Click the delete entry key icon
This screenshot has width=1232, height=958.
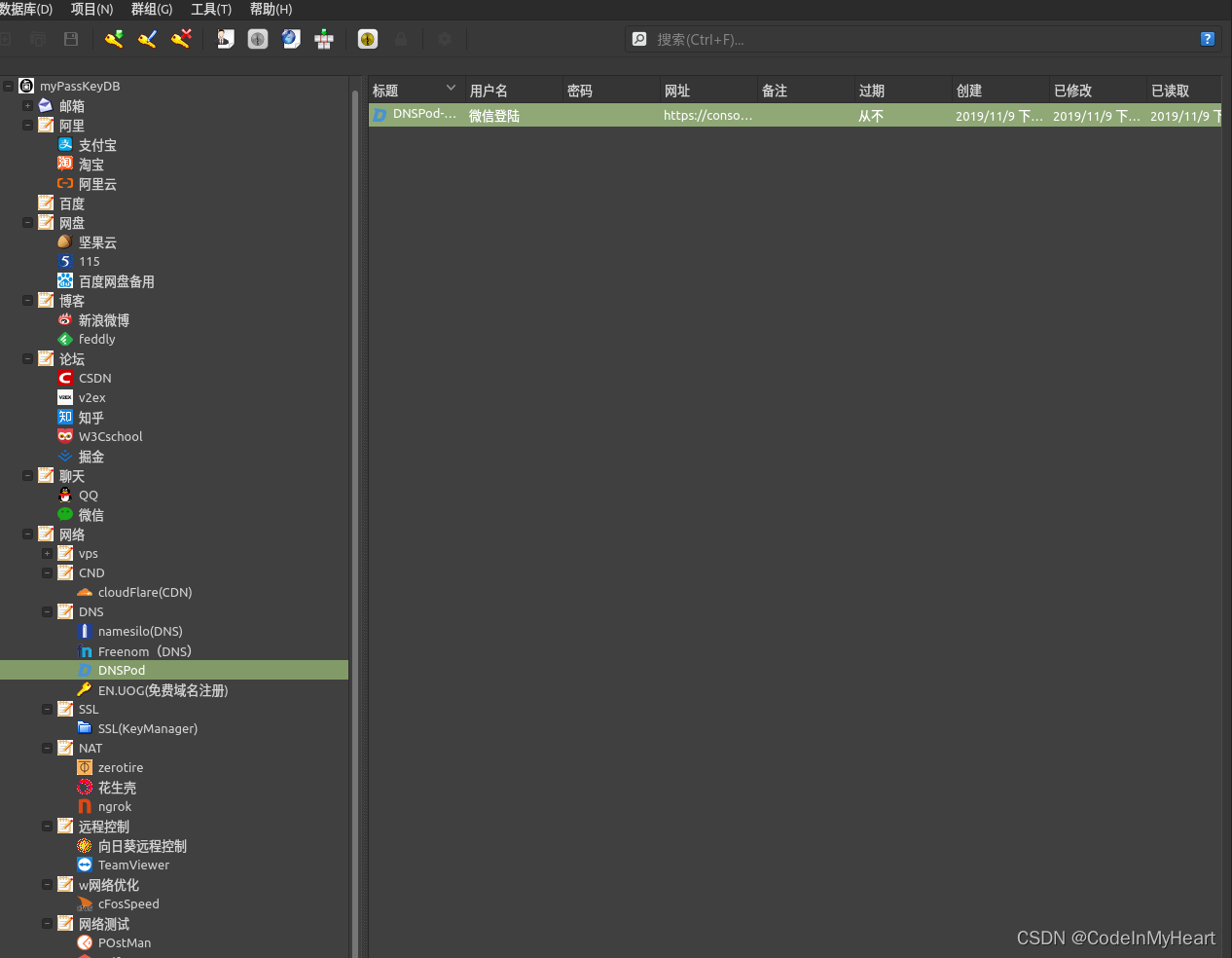(x=181, y=39)
